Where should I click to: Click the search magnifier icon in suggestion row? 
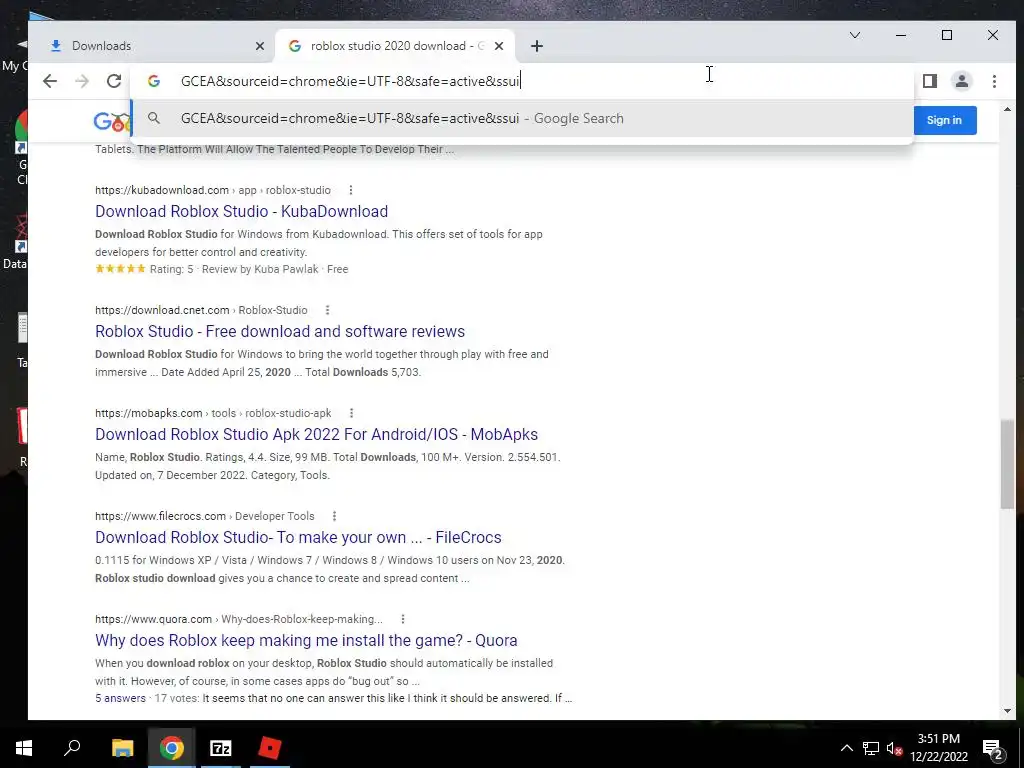pyautogui.click(x=153, y=118)
